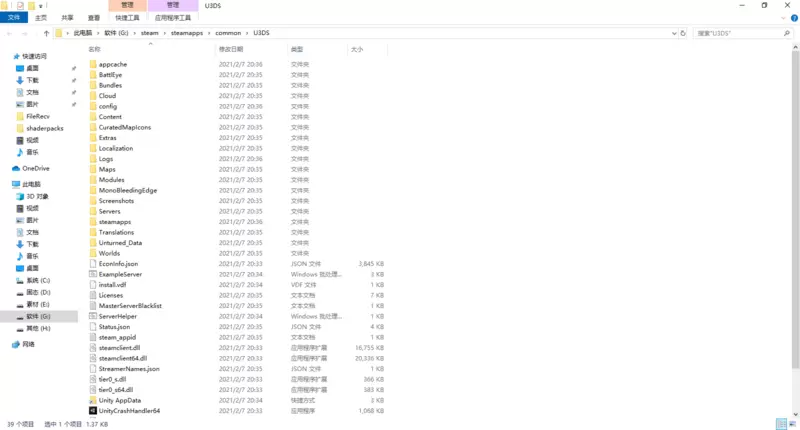The width and height of the screenshot is (800, 430).
Task: Navigate to steam in the address bar
Action: tap(149, 33)
